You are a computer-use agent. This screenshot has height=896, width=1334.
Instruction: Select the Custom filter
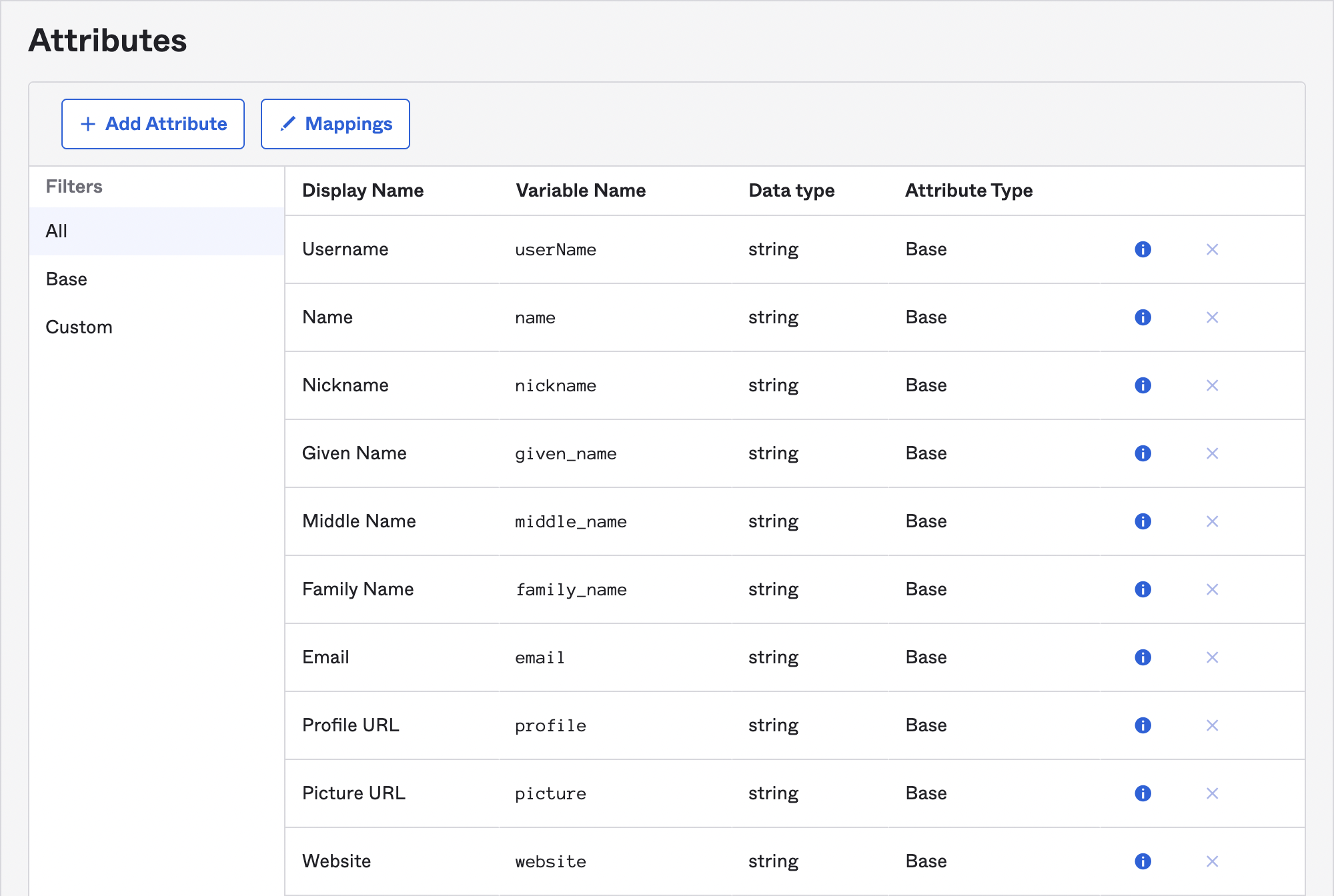coord(79,327)
